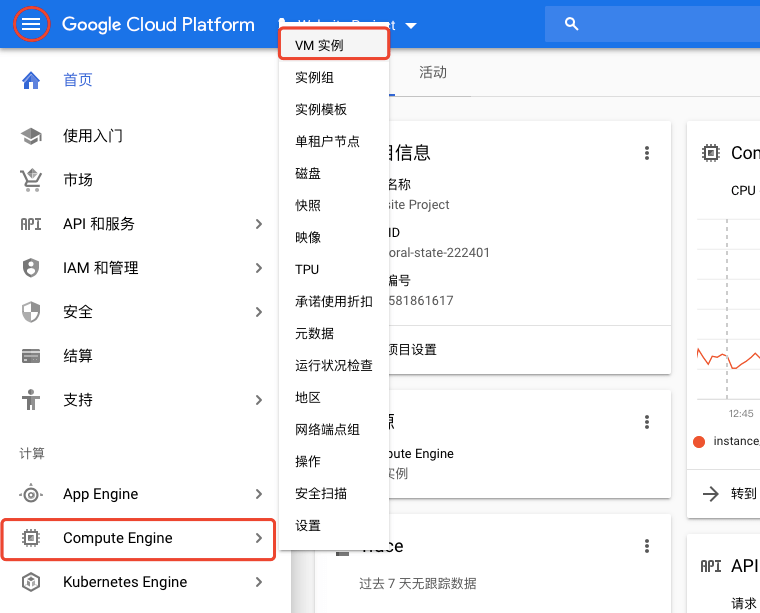760x613 pixels.
Task: Expand the App Engine submenu chevron
Action: pos(259,494)
